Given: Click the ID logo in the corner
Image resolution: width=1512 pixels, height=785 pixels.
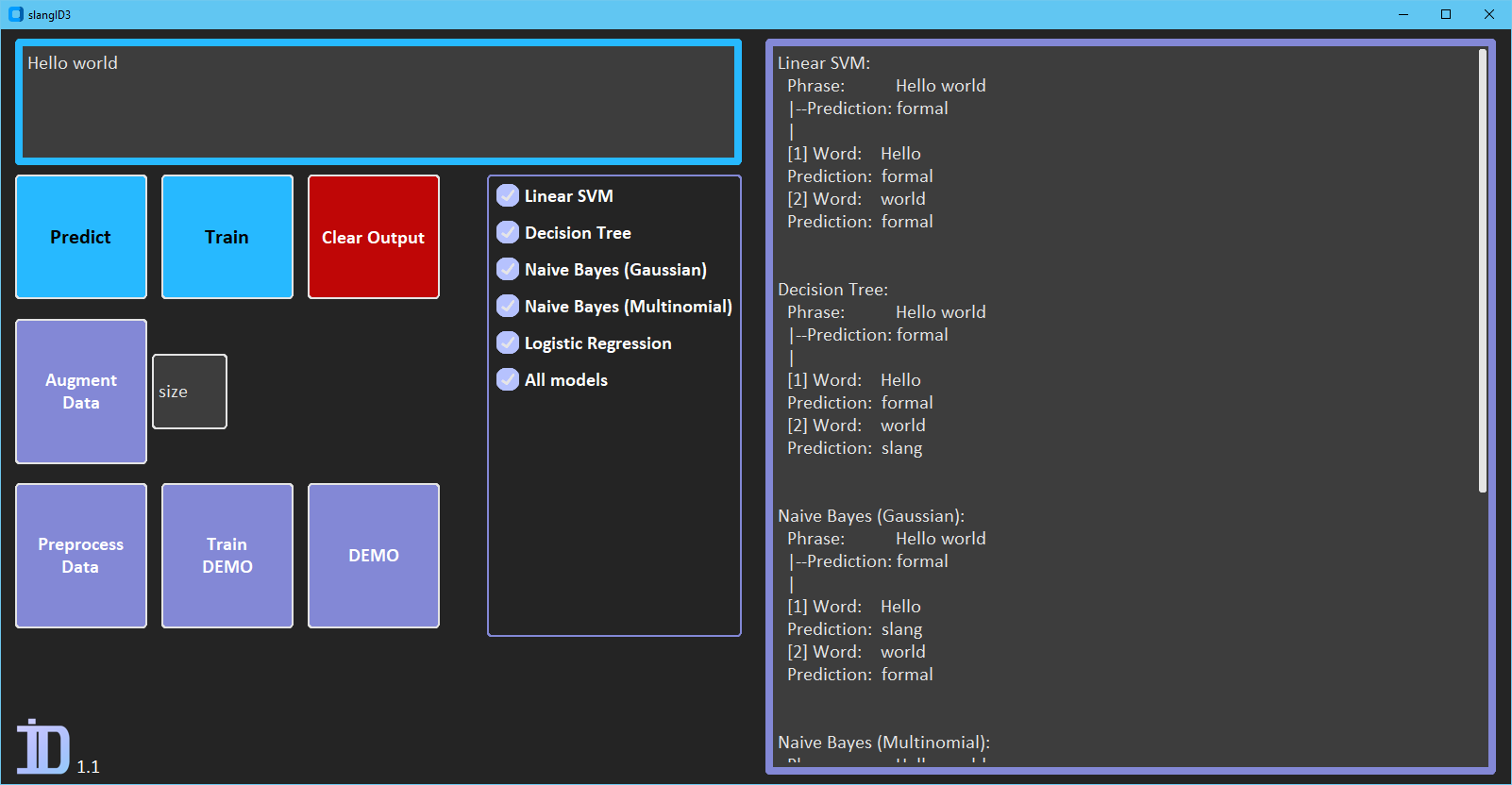Looking at the screenshot, I should (43, 746).
